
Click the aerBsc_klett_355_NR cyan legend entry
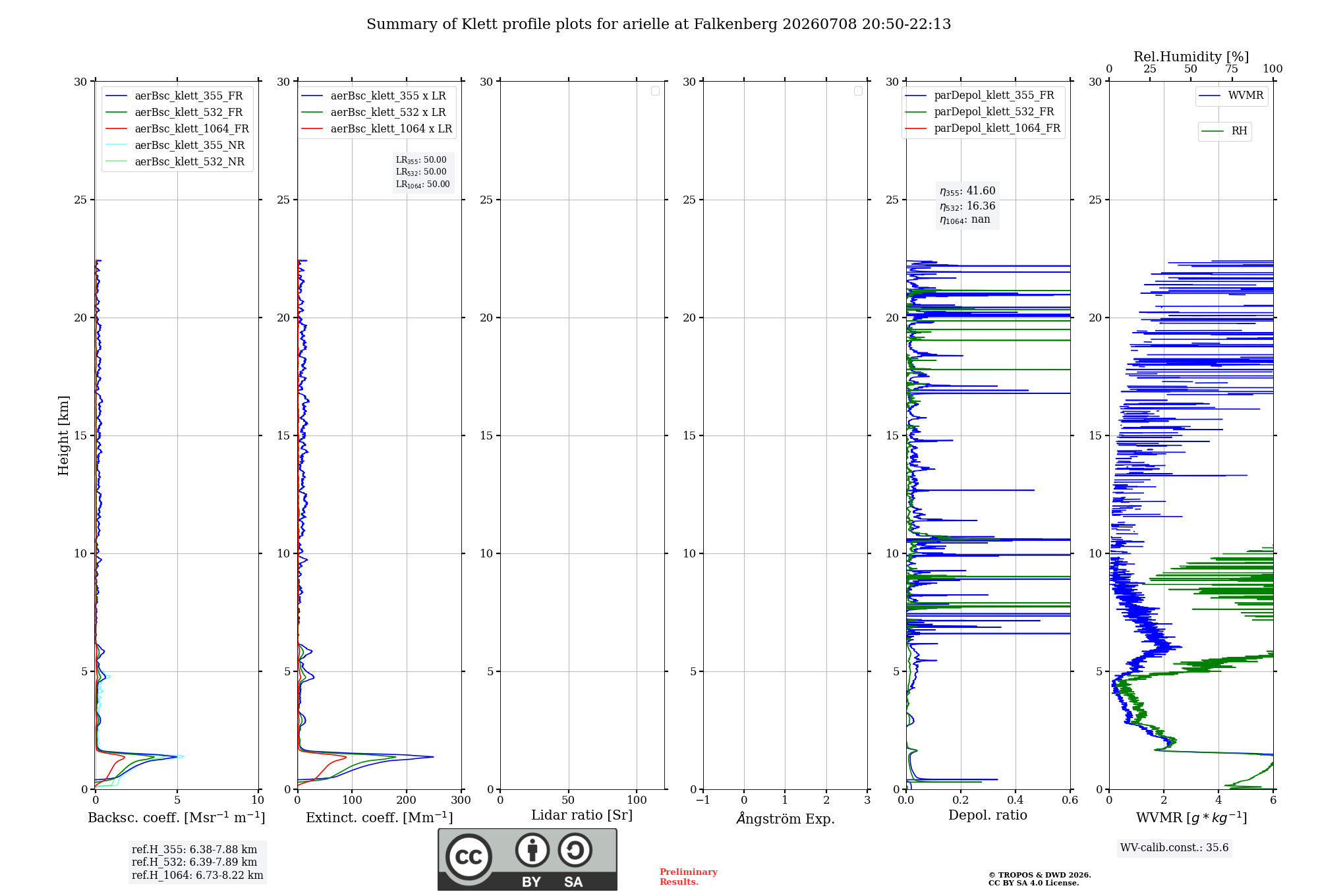click(x=175, y=145)
